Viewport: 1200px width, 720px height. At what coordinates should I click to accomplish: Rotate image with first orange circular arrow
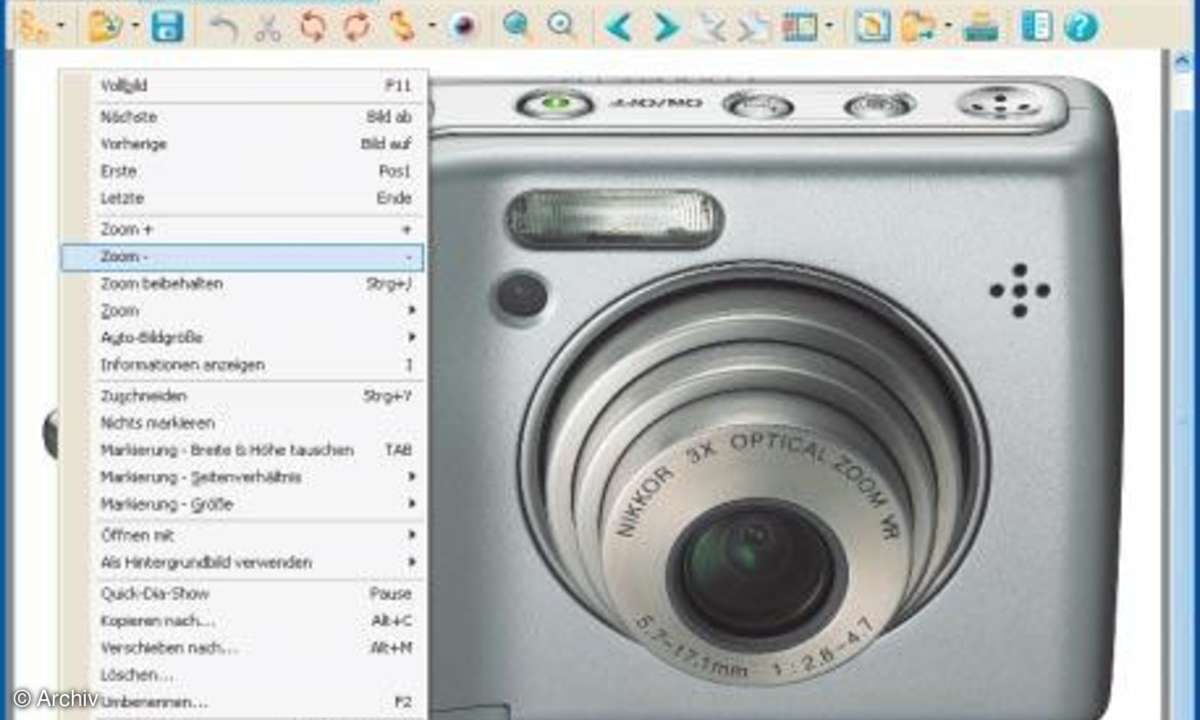tap(313, 26)
